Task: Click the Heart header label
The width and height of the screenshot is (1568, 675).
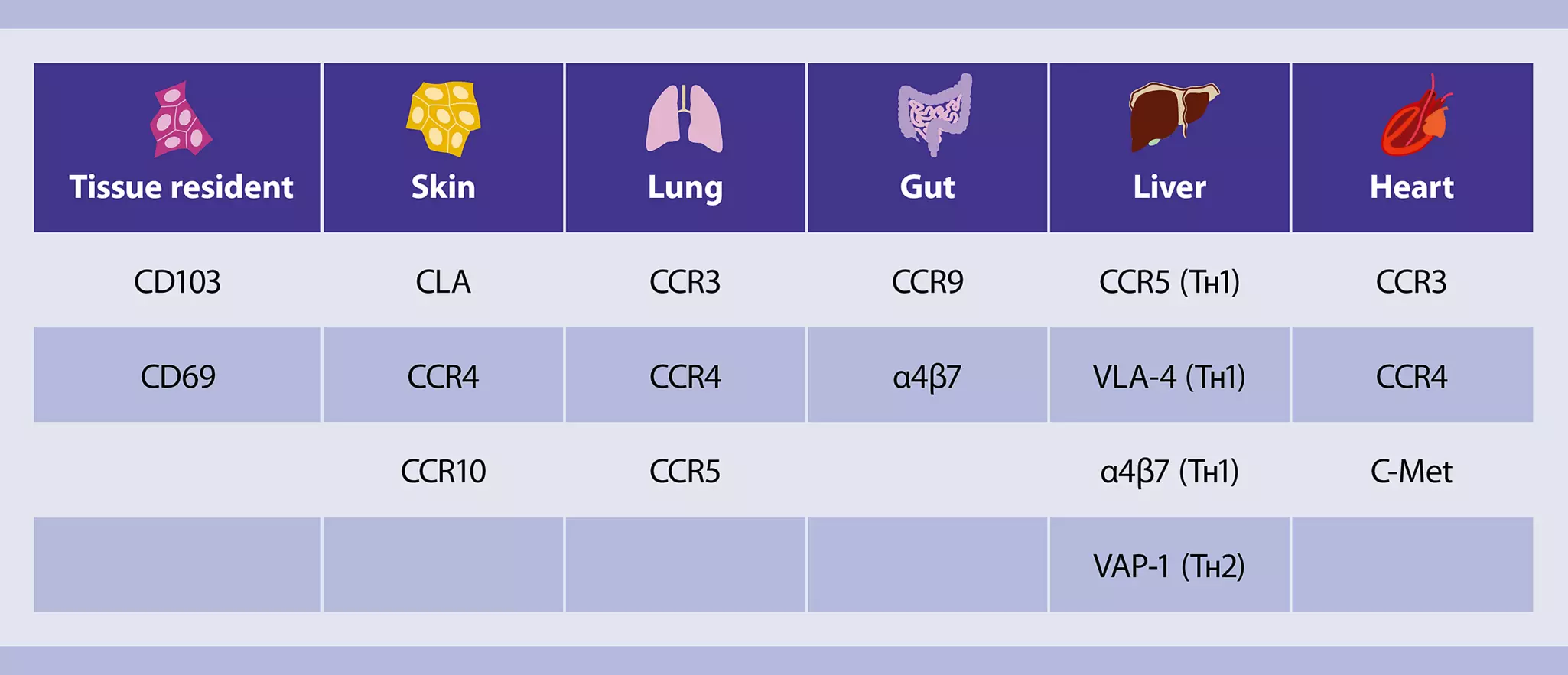Action: (1411, 187)
